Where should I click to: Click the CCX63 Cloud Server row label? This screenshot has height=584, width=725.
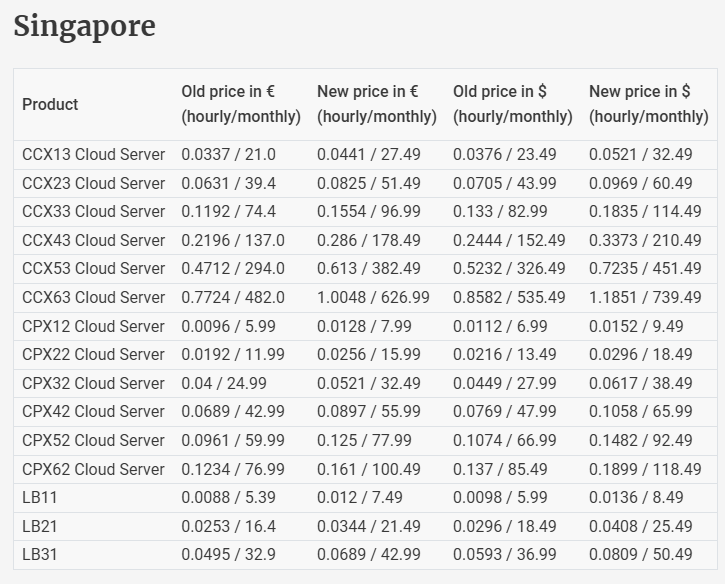pyautogui.click(x=93, y=297)
